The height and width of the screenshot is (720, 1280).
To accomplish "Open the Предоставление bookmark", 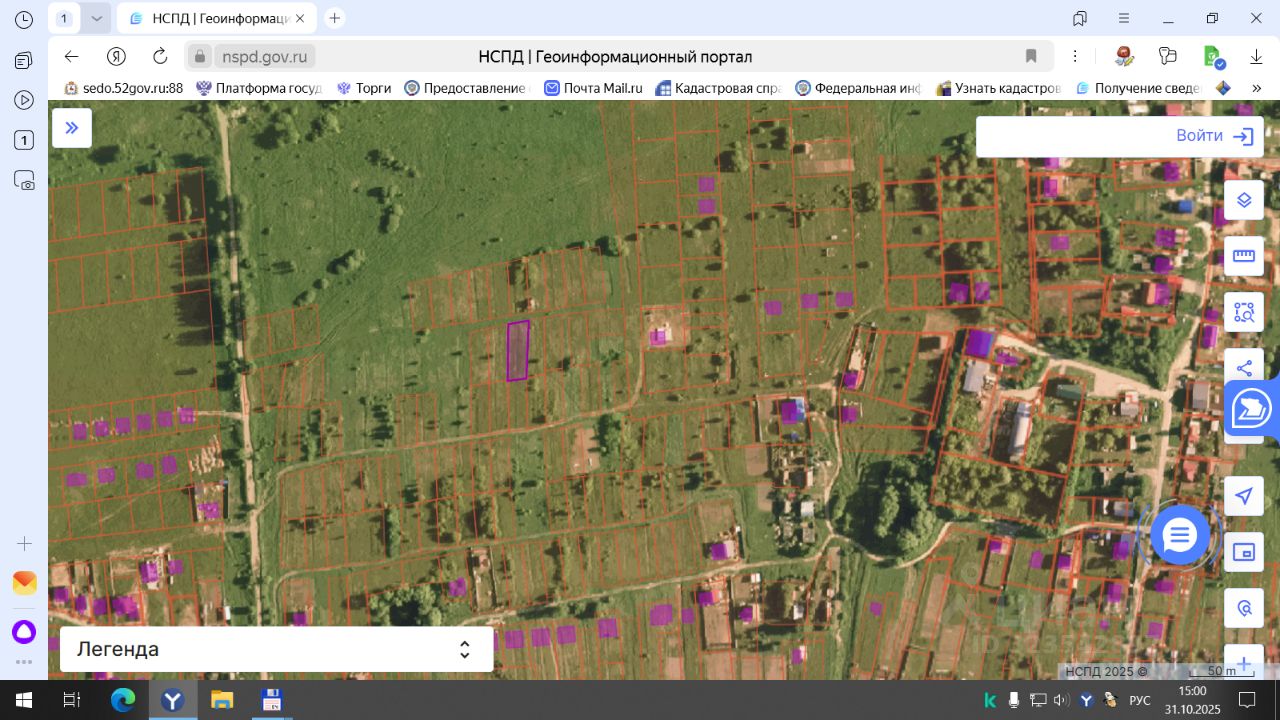I will click(465, 88).
